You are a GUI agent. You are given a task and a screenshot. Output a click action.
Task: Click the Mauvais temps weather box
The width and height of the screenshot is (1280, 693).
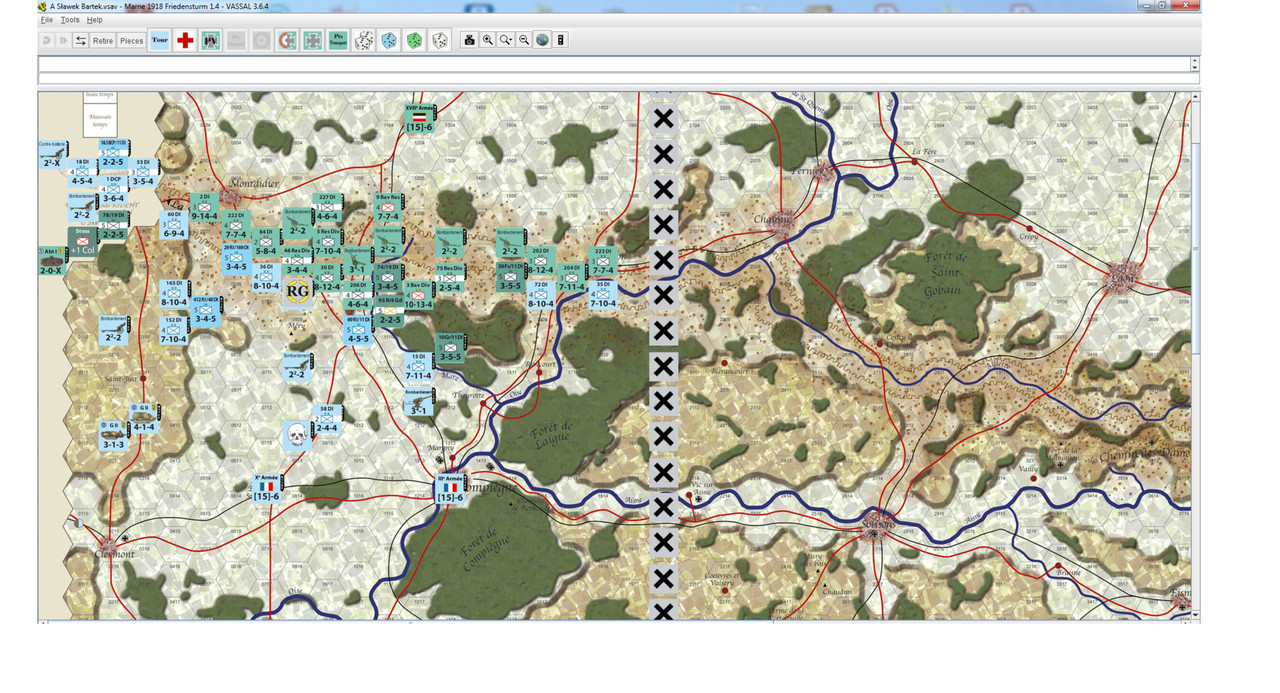99,120
